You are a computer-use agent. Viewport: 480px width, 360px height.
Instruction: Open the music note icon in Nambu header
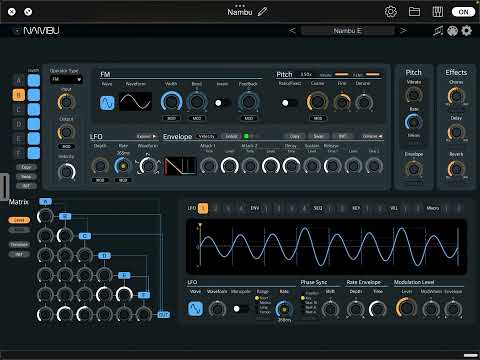pos(438,31)
